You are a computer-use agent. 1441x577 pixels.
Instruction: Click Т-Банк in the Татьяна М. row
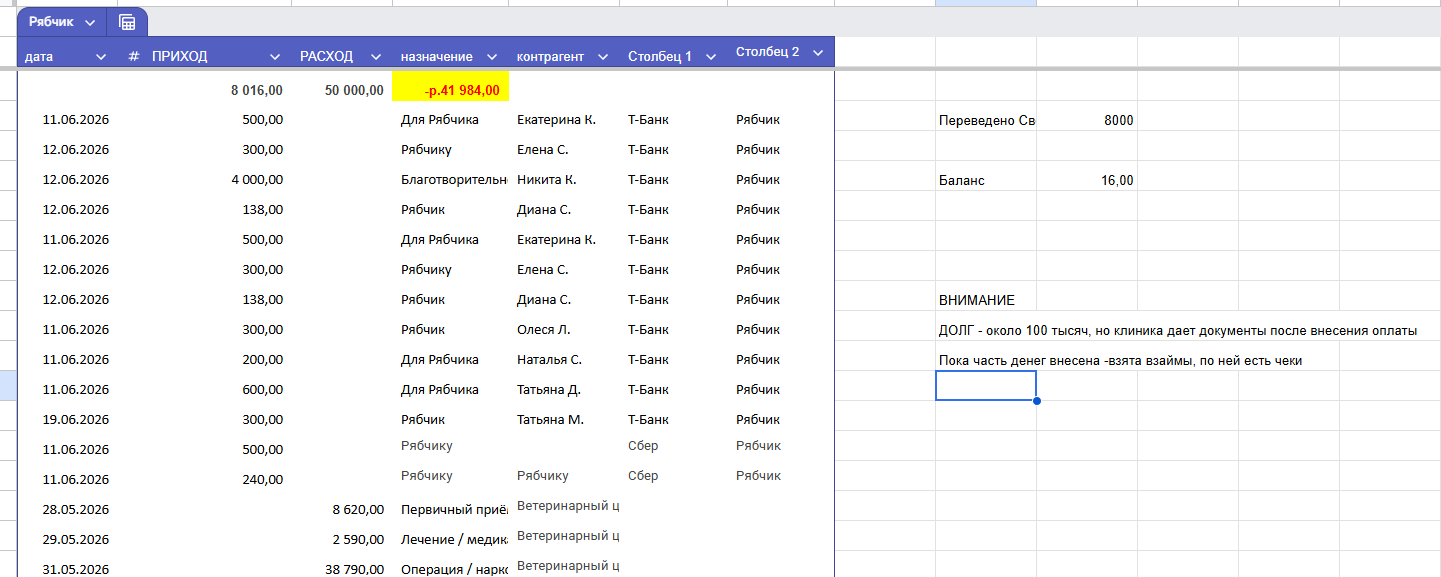pos(648,420)
